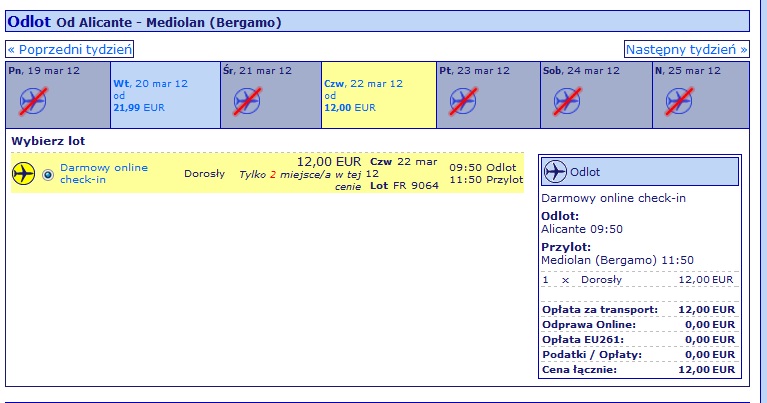Click Tylko 2 miejsce/a w tej cenie notice
The height and width of the screenshot is (403, 767).
coord(300,180)
